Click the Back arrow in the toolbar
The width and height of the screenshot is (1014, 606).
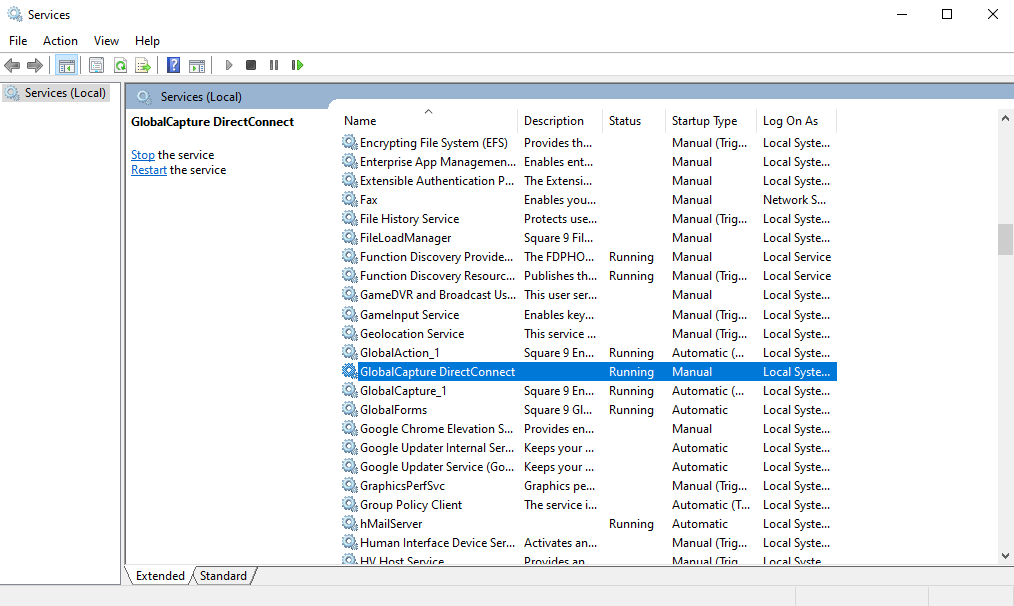(x=12, y=65)
